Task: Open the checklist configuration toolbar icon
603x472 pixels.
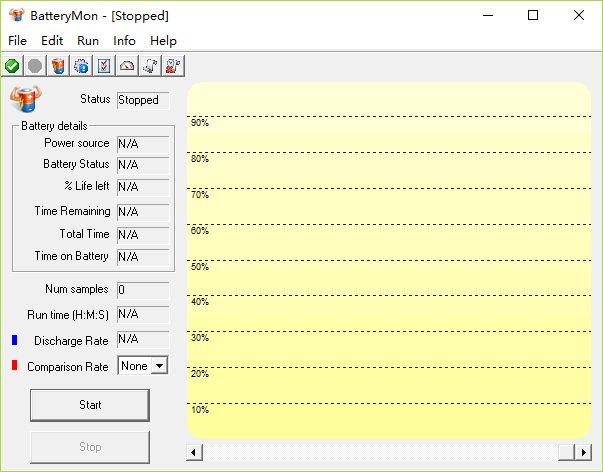Action: pos(104,66)
